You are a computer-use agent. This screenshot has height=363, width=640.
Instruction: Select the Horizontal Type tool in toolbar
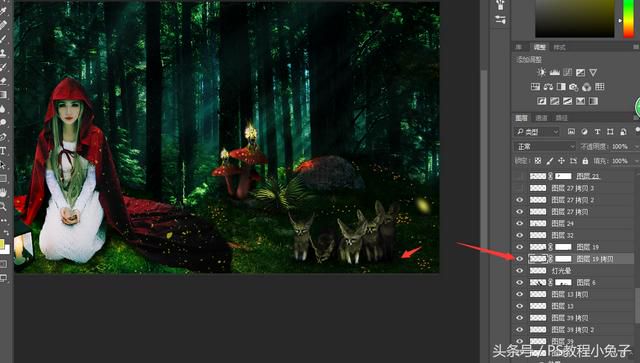click(3, 151)
